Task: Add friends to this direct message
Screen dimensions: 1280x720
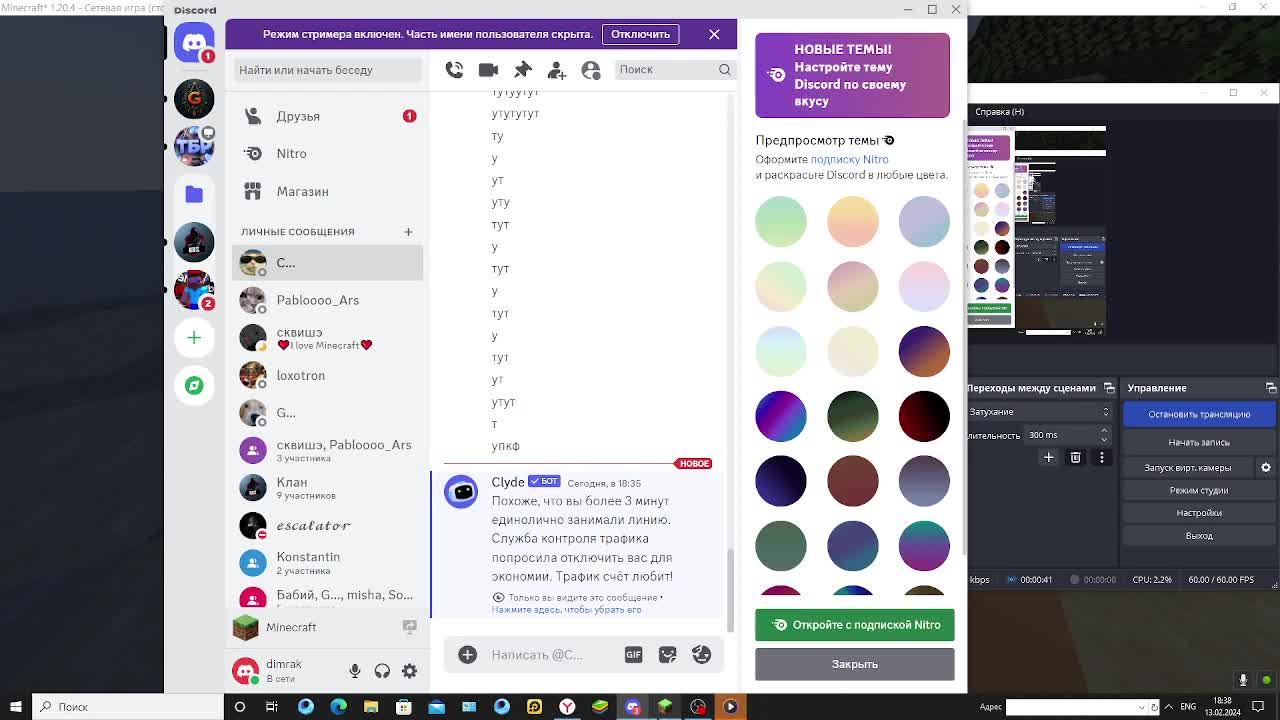Action: (x=557, y=69)
